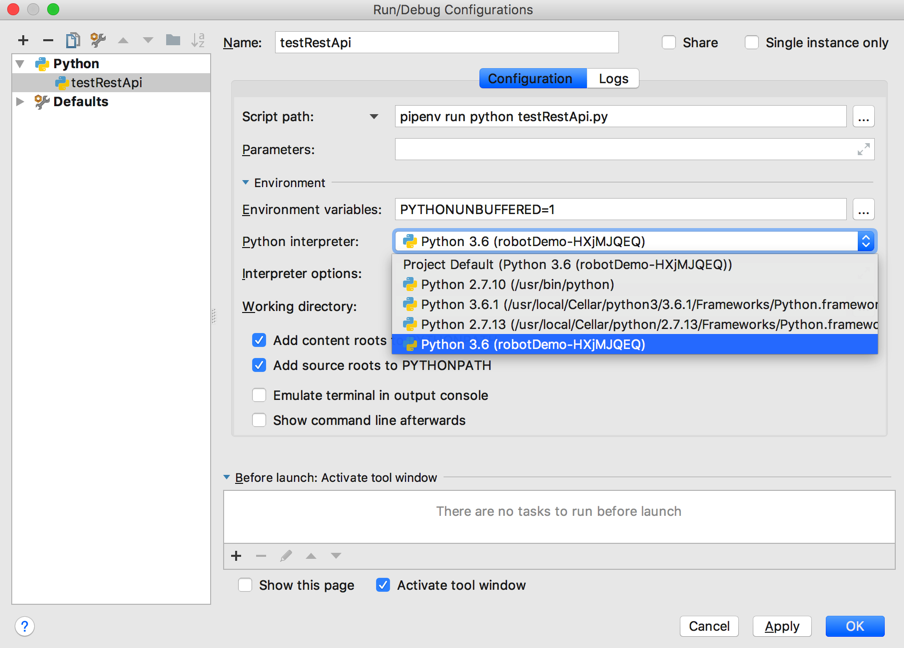
Task: Click the Cancel button
Action: tap(709, 626)
